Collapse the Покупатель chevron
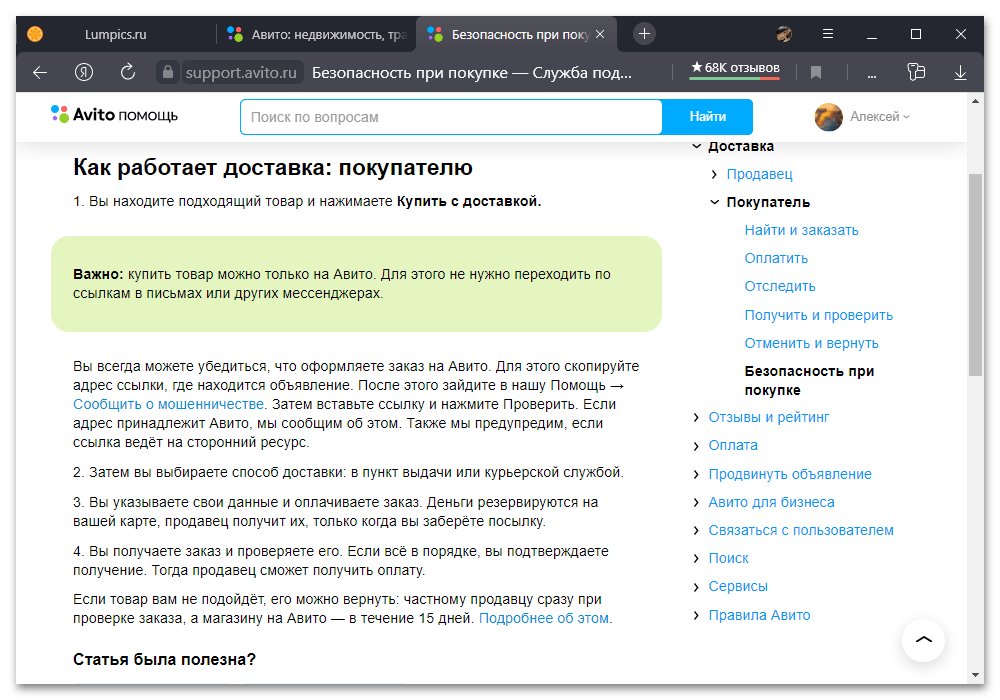1000x700 pixels. point(714,202)
